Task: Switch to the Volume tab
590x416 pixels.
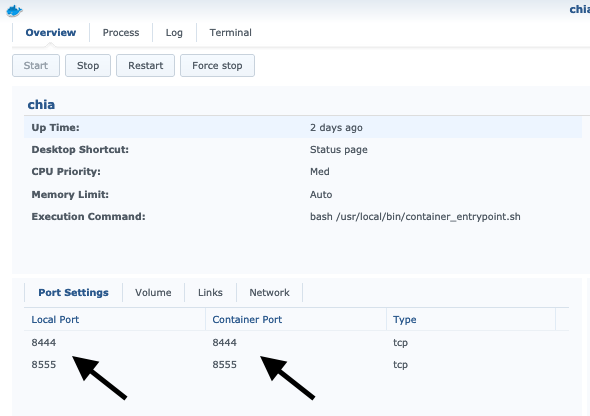Action: pos(153,292)
